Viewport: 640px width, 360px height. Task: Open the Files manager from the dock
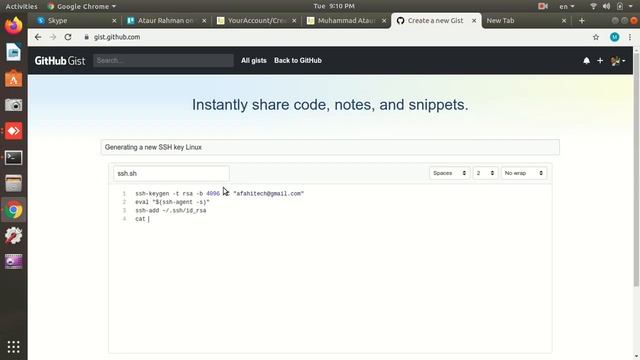click(x=13, y=184)
